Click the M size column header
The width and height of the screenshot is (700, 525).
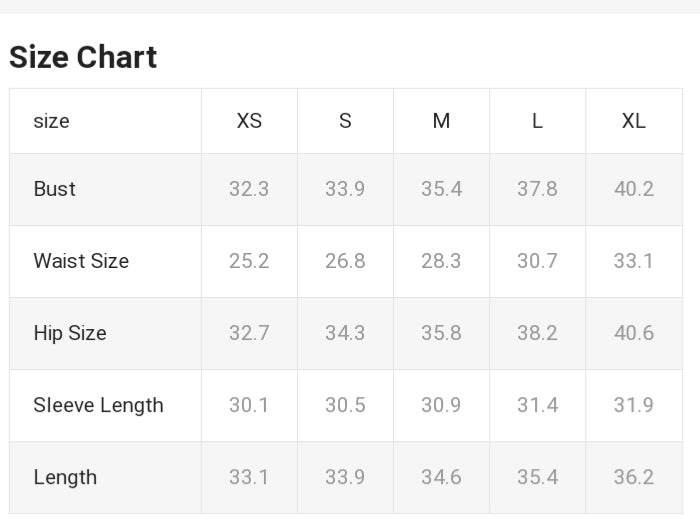[x=441, y=121]
